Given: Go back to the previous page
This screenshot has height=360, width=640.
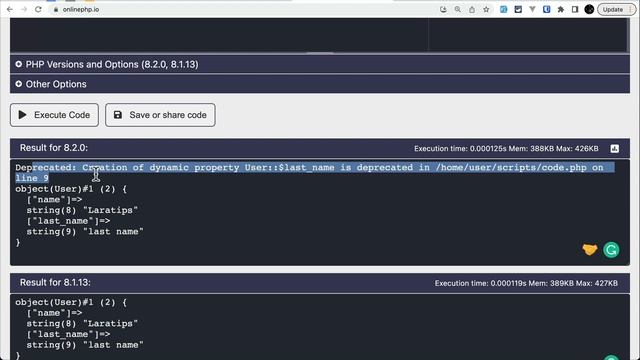Looking at the screenshot, I should coord(10,9).
